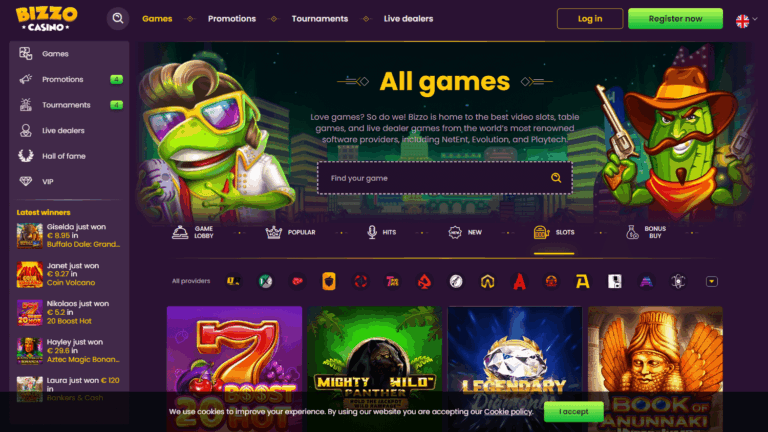Open the Cookie policy link

tap(507, 411)
